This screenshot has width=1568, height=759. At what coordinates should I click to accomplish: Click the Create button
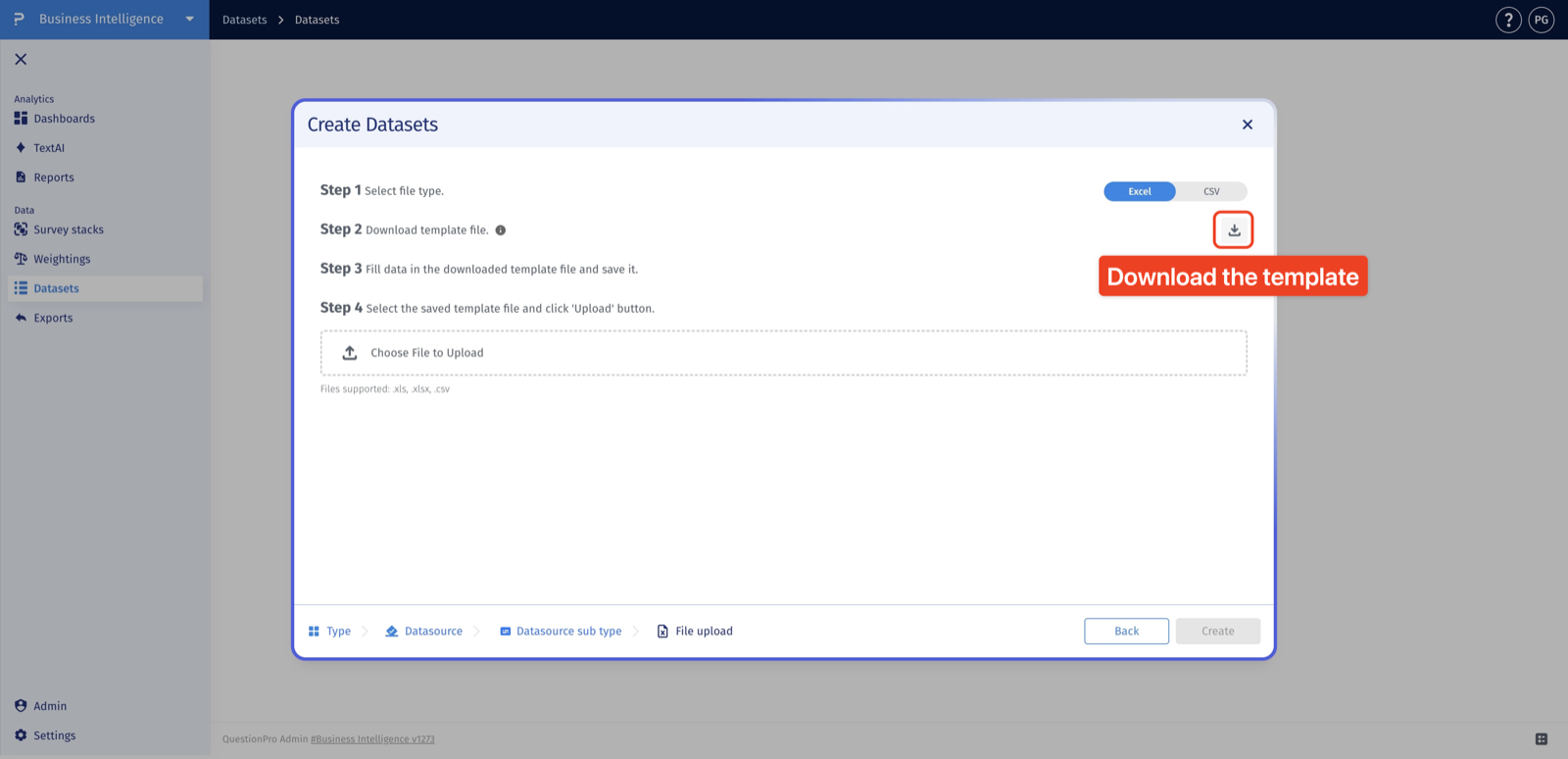[x=1218, y=632]
